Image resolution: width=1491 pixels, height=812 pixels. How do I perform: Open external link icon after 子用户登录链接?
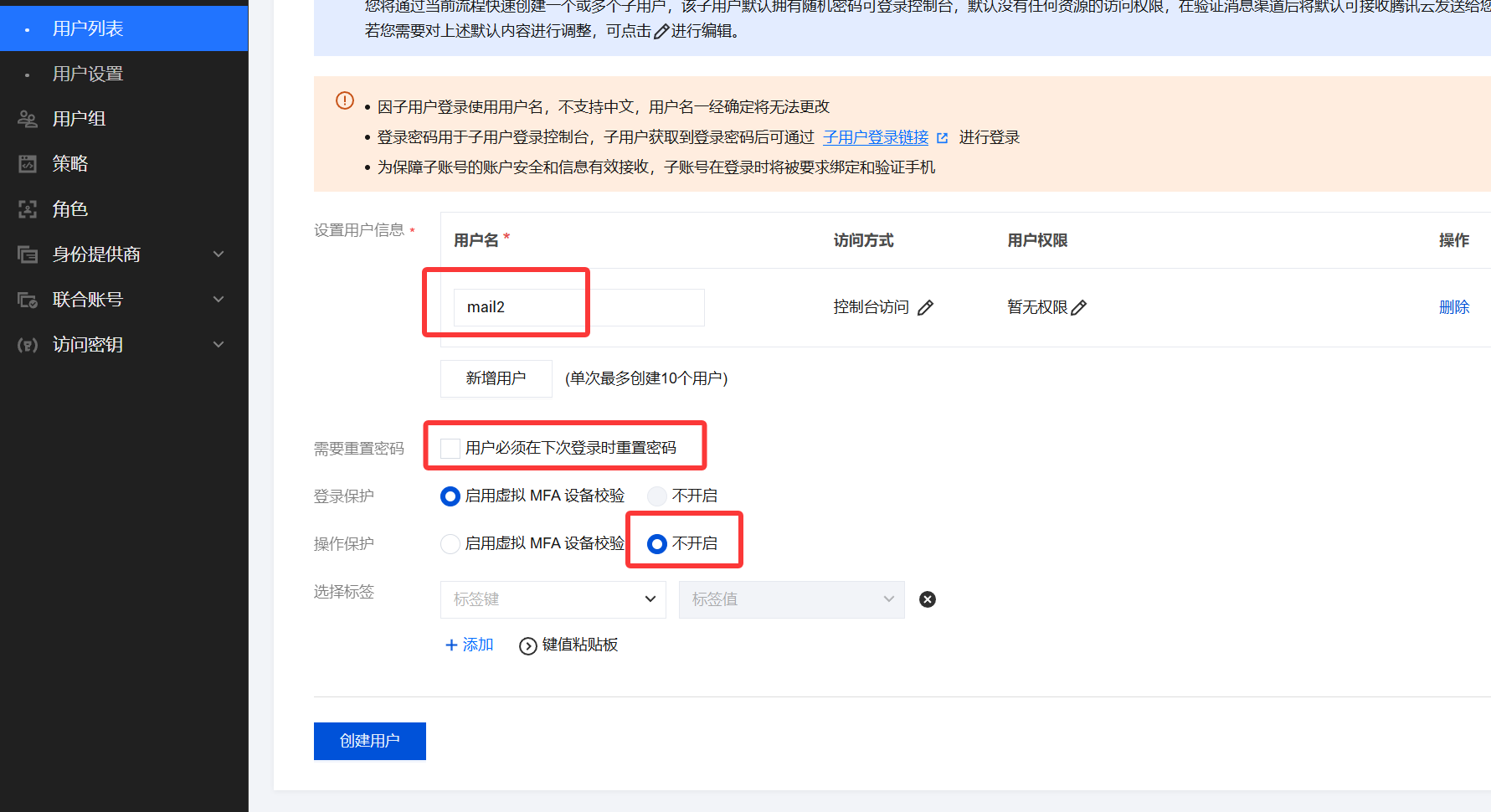pos(943,138)
